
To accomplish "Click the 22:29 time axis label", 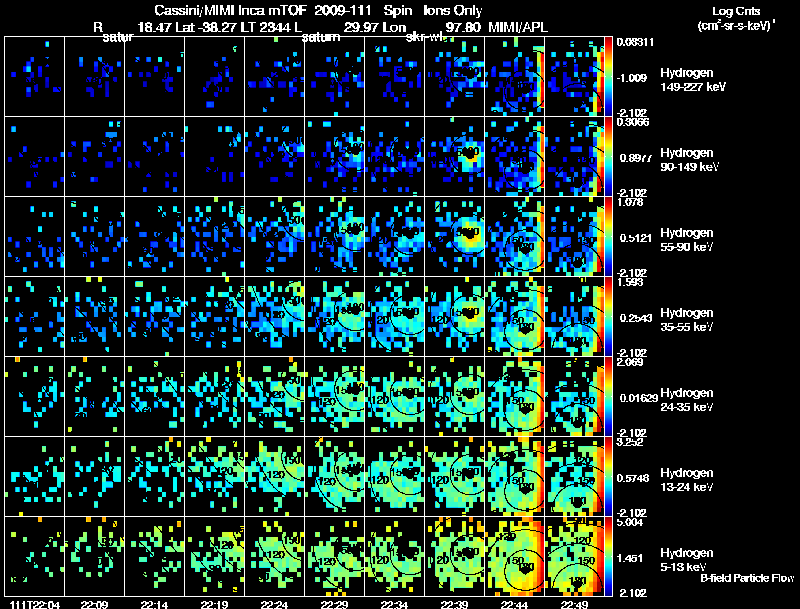I will pyautogui.click(x=334, y=605).
